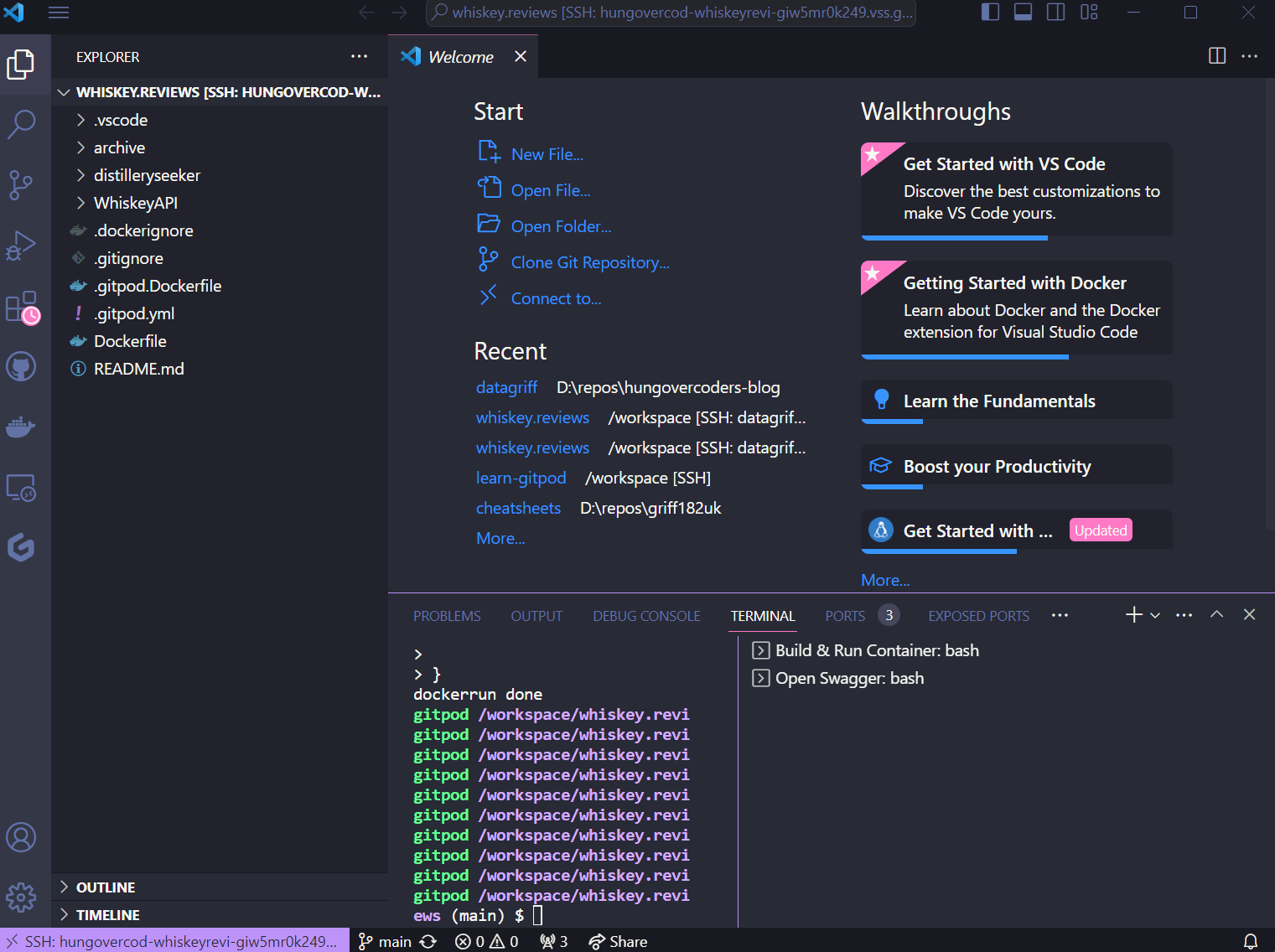Viewport: 1275px width, 952px height.
Task: Open the .gitpod.Dockerfile file
Action: (x=220, y=286)
